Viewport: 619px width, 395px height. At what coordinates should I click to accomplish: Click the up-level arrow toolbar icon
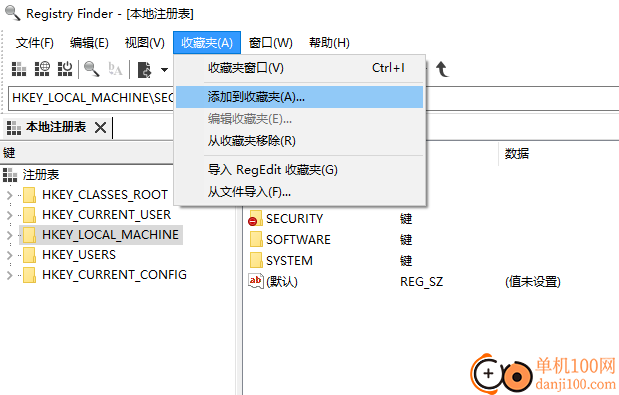pos(442,69)
